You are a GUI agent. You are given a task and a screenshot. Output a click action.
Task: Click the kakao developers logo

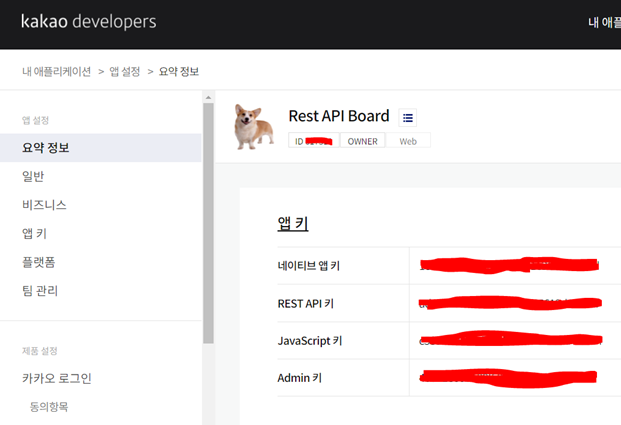(88, 22)
